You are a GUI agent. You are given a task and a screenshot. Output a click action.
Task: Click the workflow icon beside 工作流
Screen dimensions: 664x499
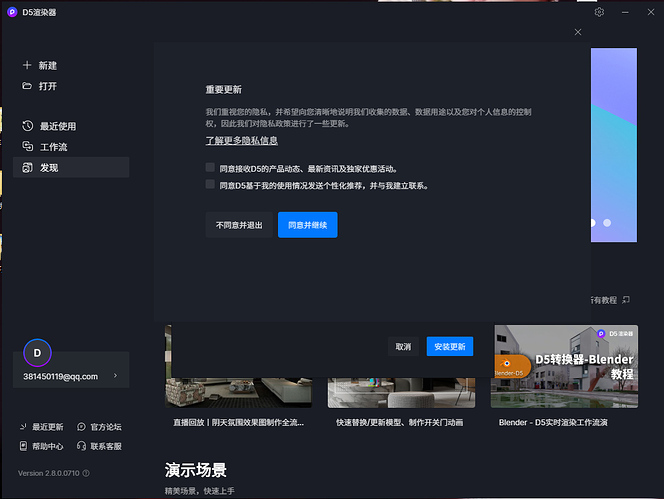pos(28,147)
